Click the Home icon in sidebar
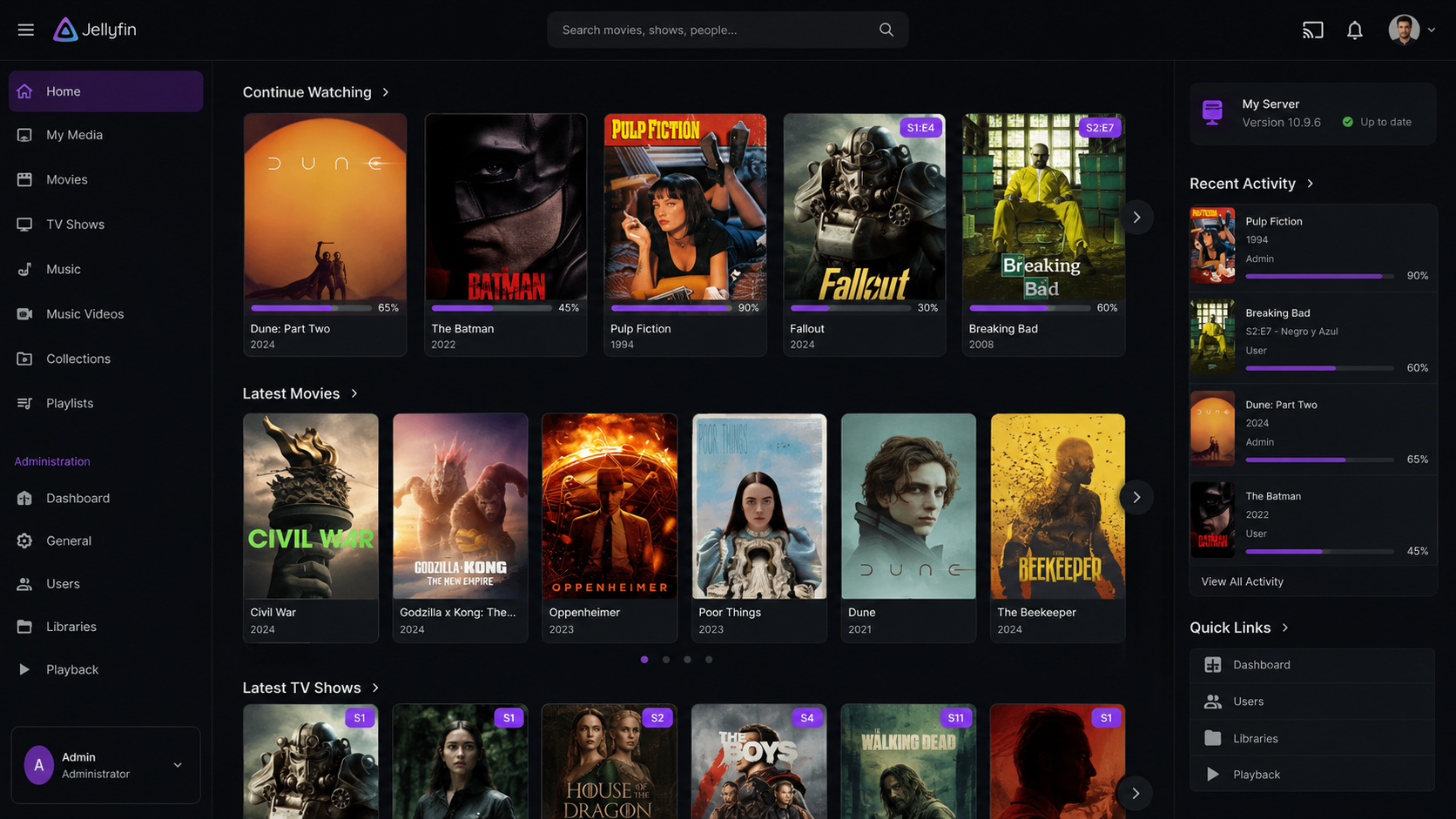 coord(24,91)
